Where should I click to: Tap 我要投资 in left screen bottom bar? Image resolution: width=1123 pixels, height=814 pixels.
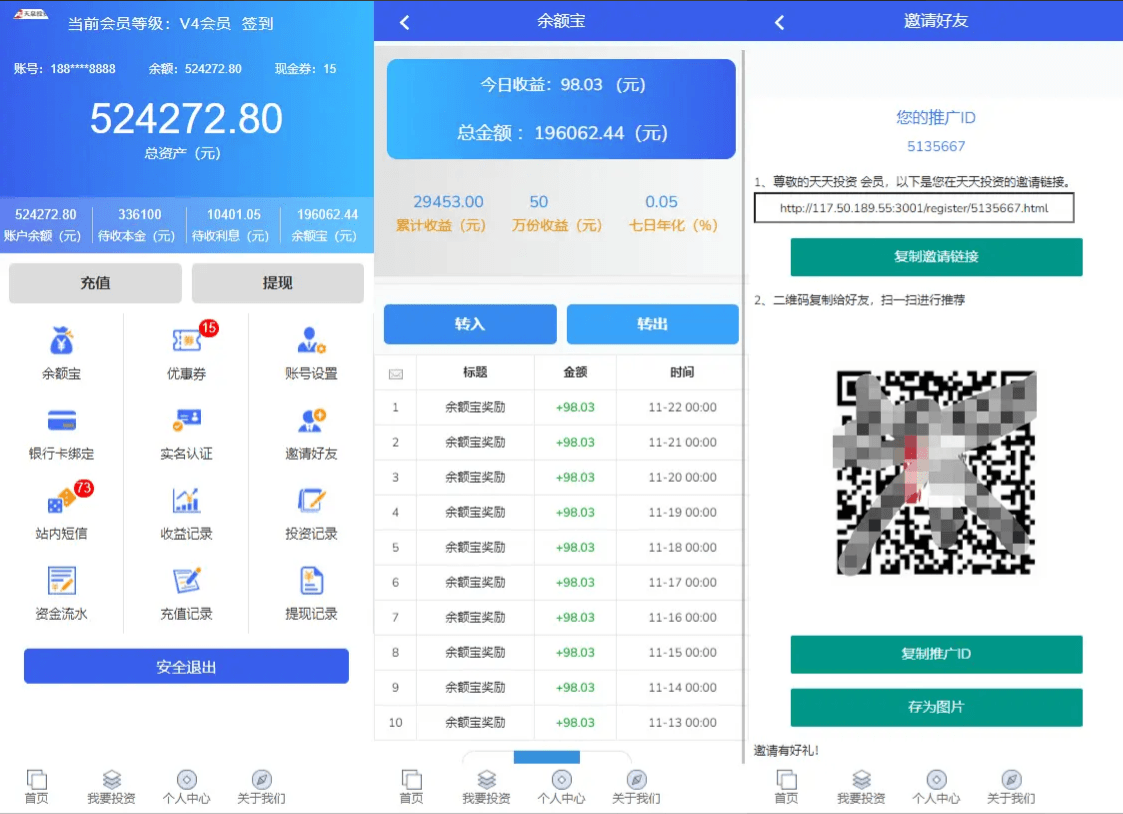[x=111, y=787]
